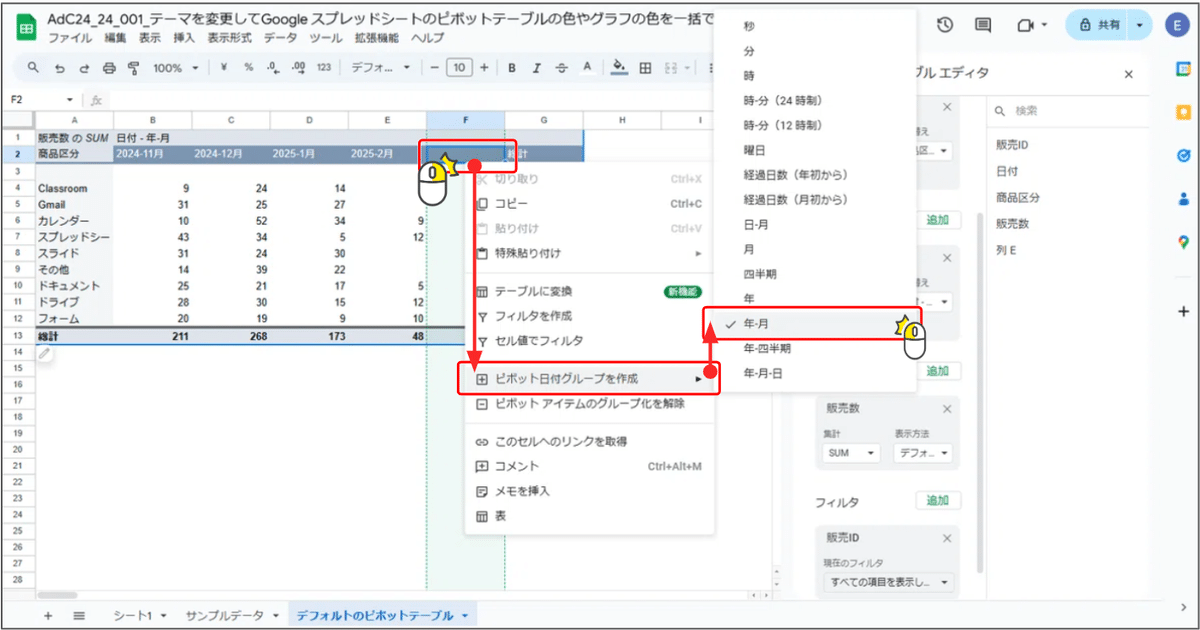Open ピボット日付グループを作成 submenu
Viewport: 1200px width, 630px height.
[x=590, y=379]
